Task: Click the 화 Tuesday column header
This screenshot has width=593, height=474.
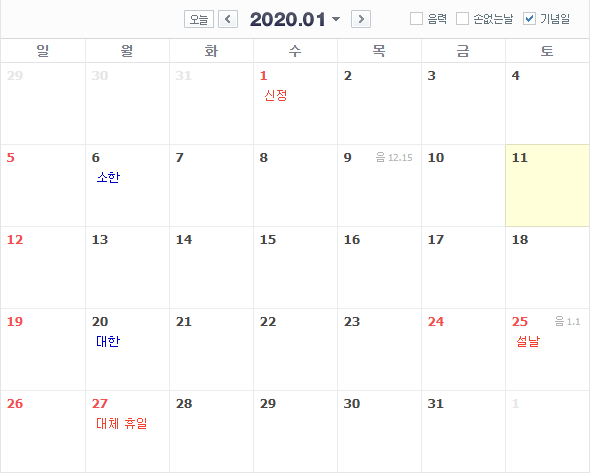Action: (211, 51)
